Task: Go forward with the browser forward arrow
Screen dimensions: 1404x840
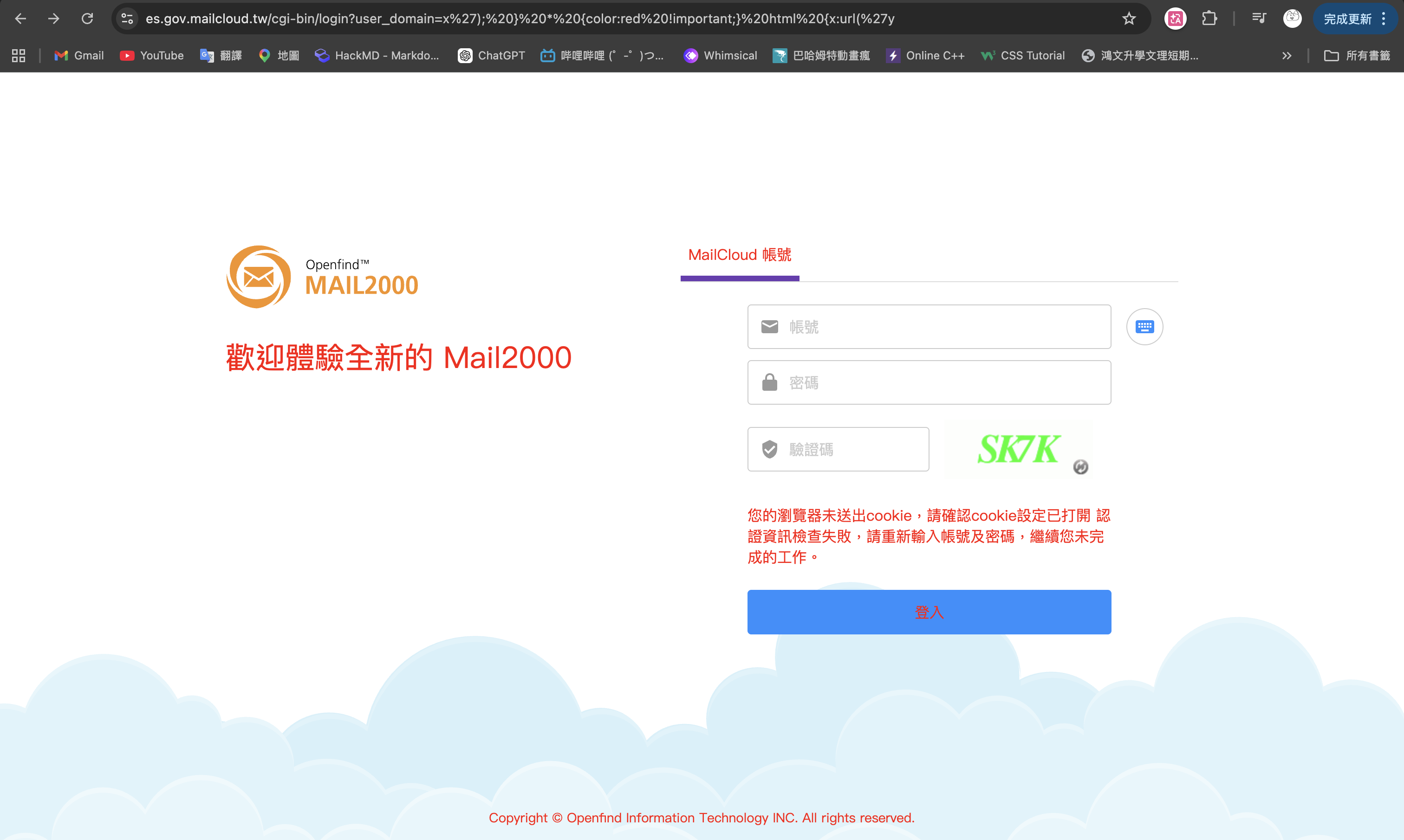Action: coord(54,19)
